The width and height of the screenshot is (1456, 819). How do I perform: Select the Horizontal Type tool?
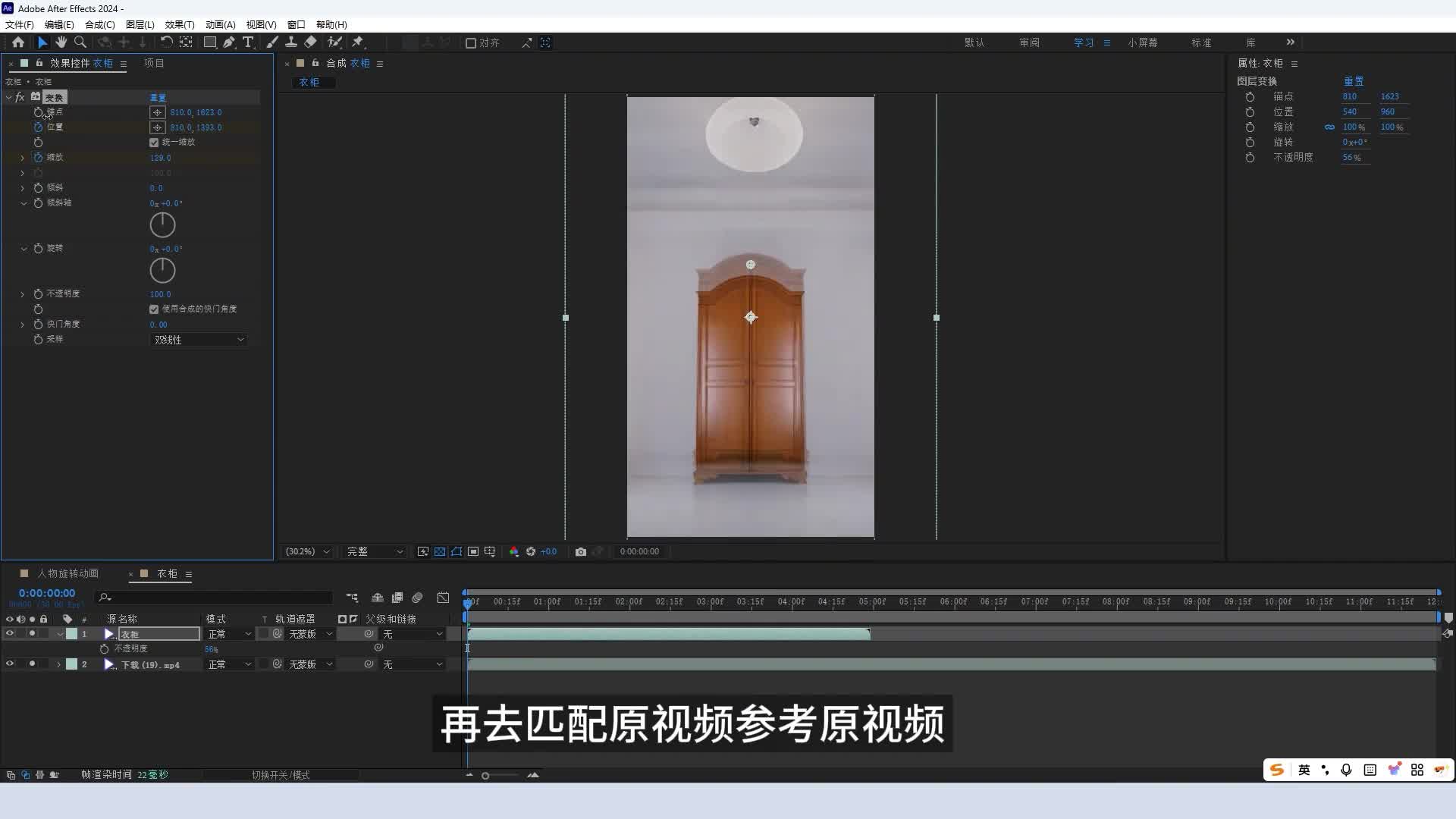(248, 42)
